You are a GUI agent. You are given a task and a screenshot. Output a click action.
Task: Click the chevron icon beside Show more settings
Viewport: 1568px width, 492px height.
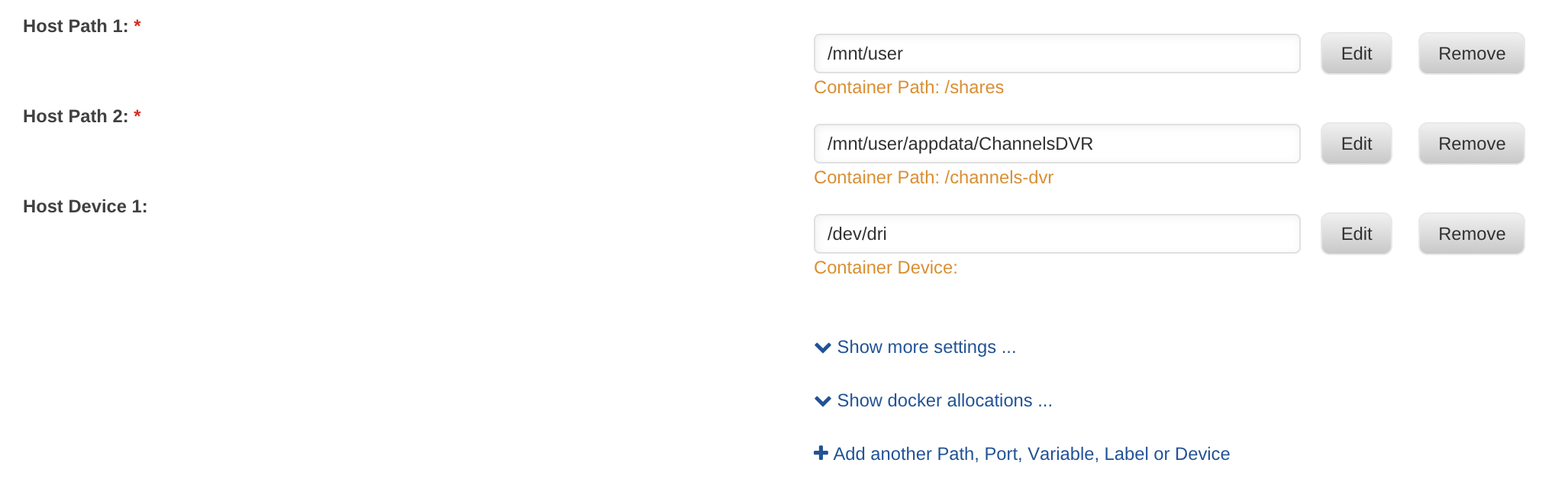[822, 348]
